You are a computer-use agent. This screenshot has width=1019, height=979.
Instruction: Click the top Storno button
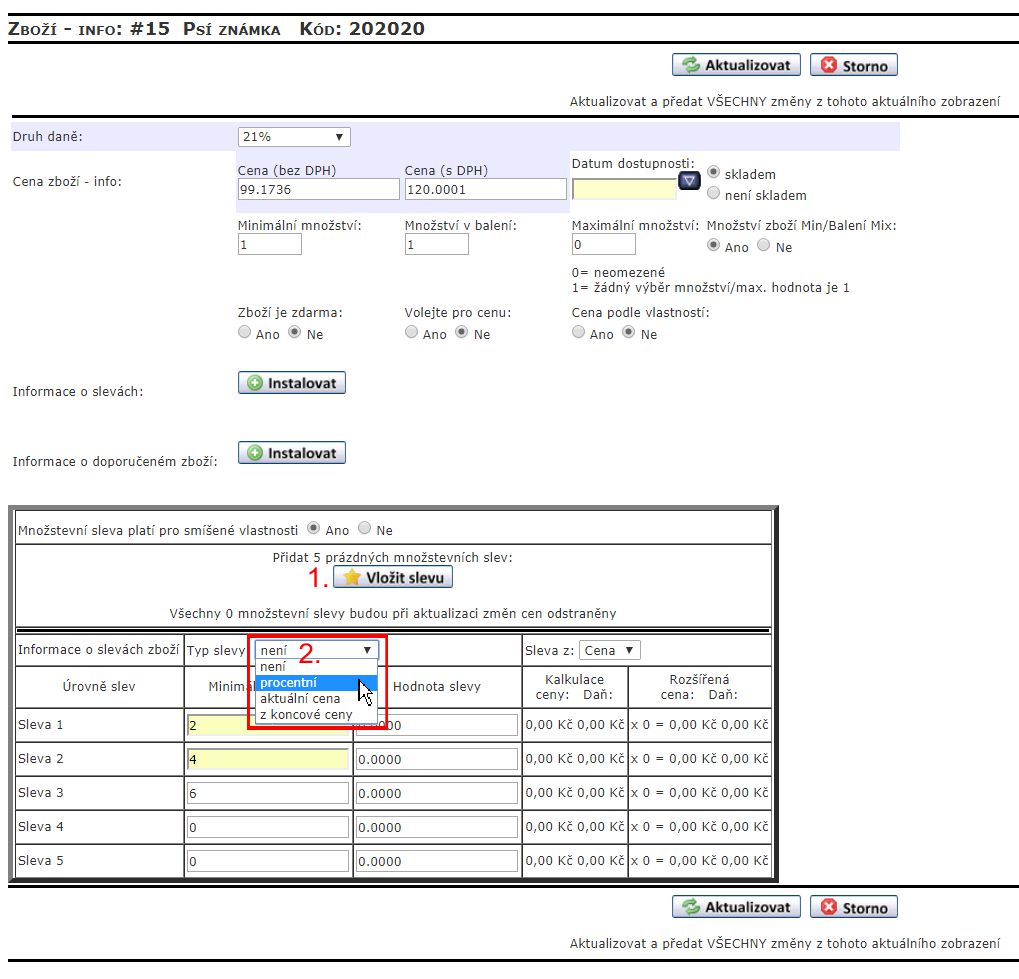pos(853,66)
